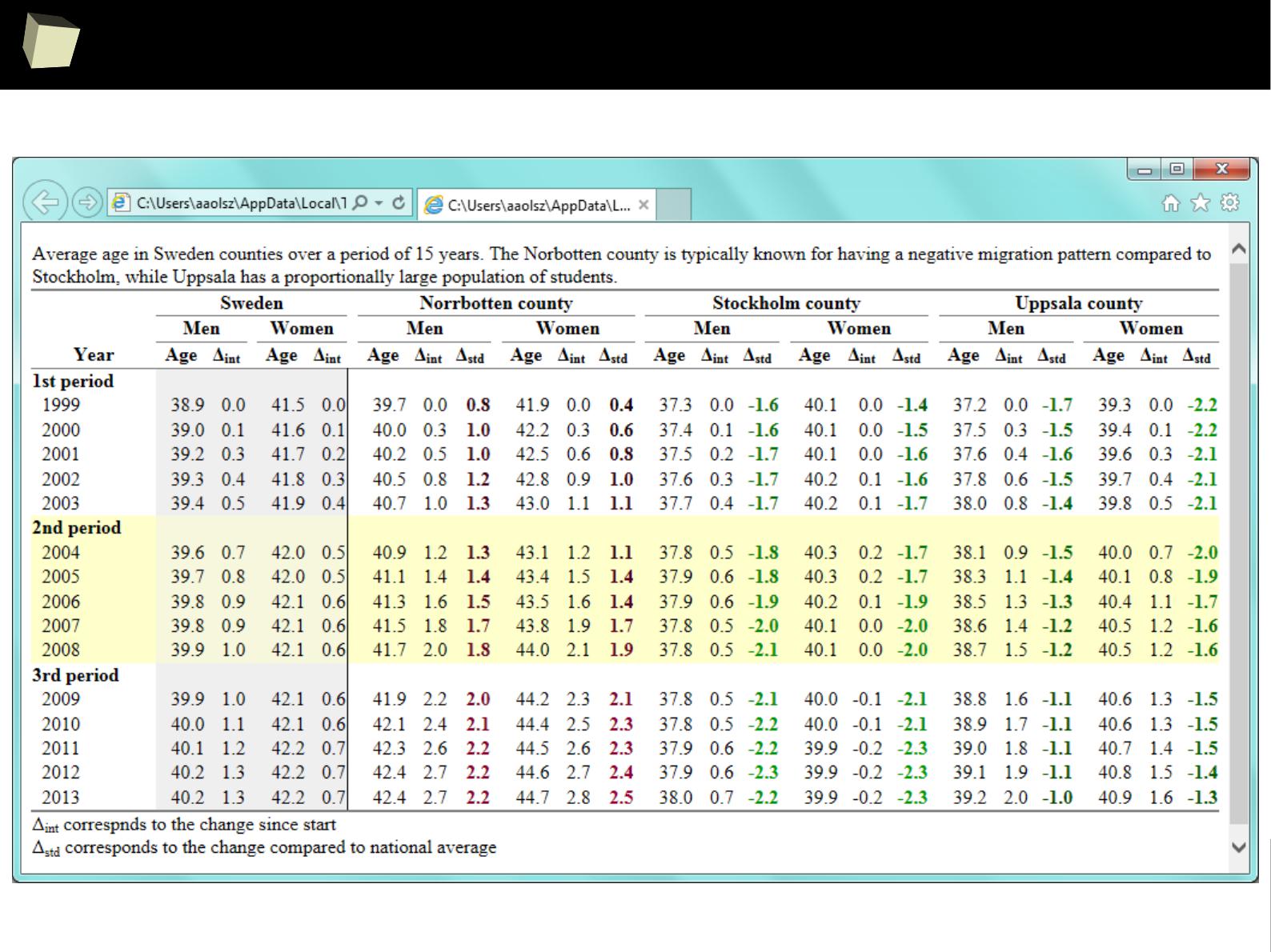Click the 'Women' header under Uppsala county
Image resolution: width=1271 pixels, height=952 pixels.
point(1151,329)
